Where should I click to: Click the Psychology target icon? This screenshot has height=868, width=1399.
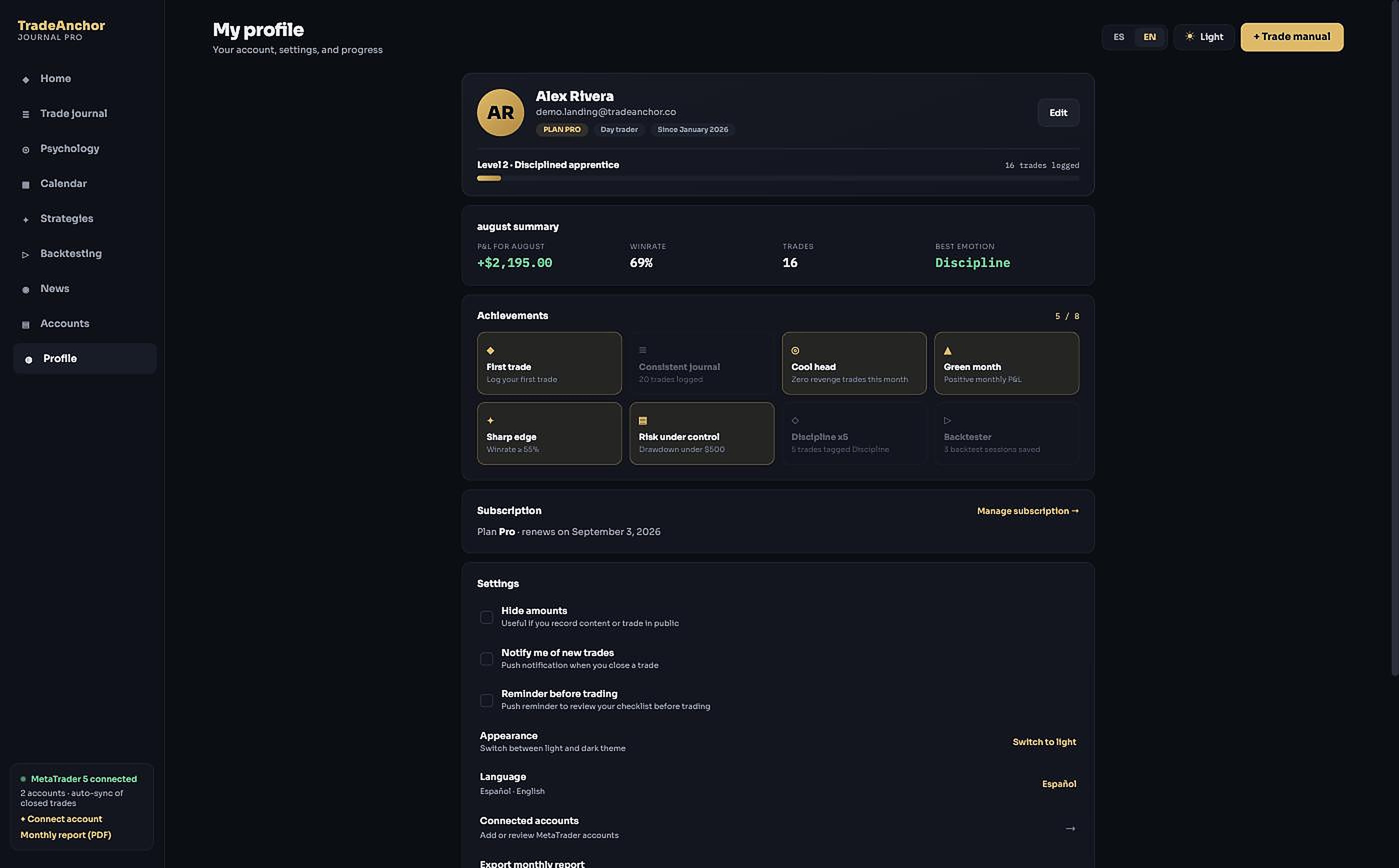pos(25,149)
